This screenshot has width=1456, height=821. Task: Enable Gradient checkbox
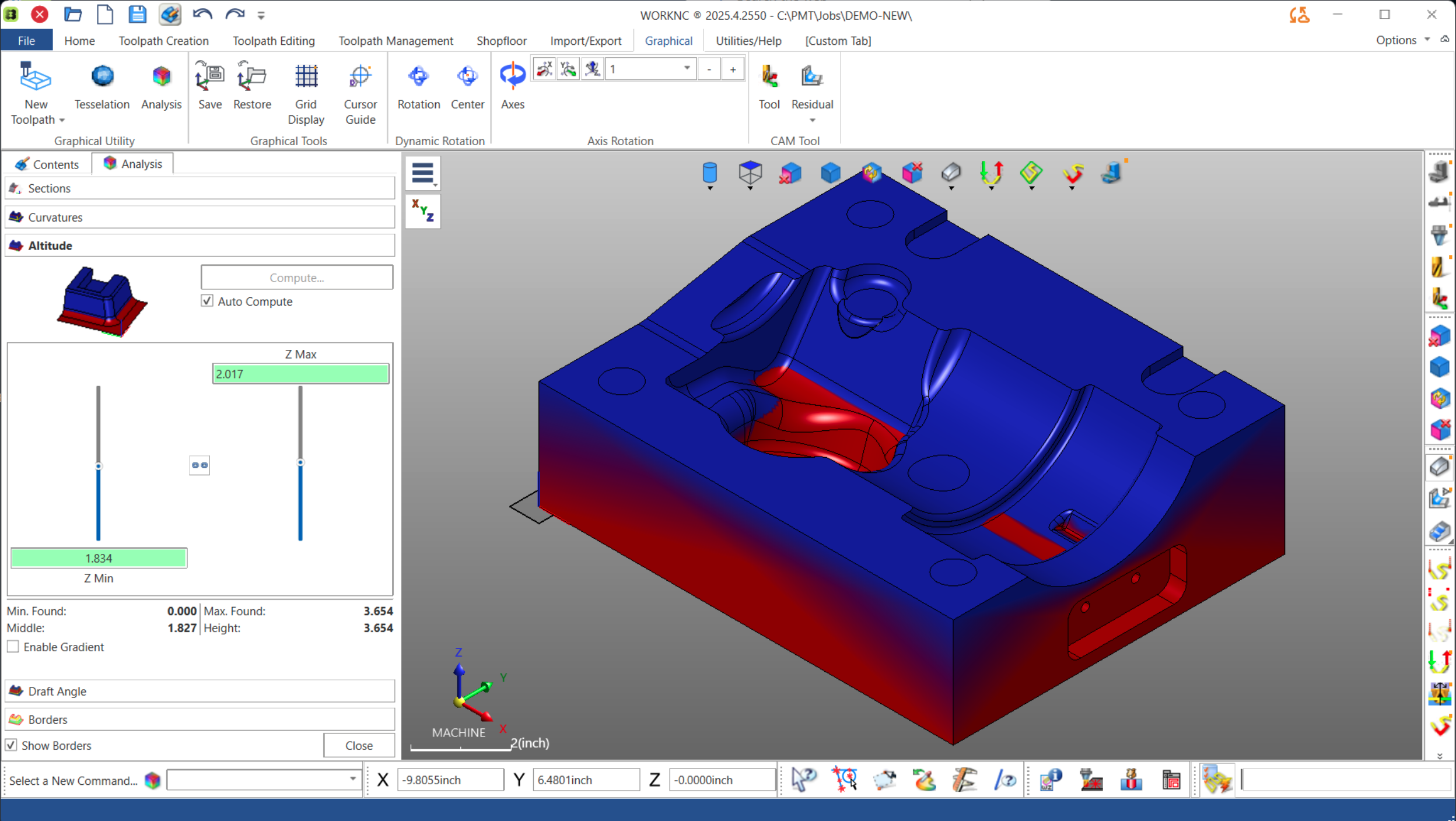[x=13, y=647]
